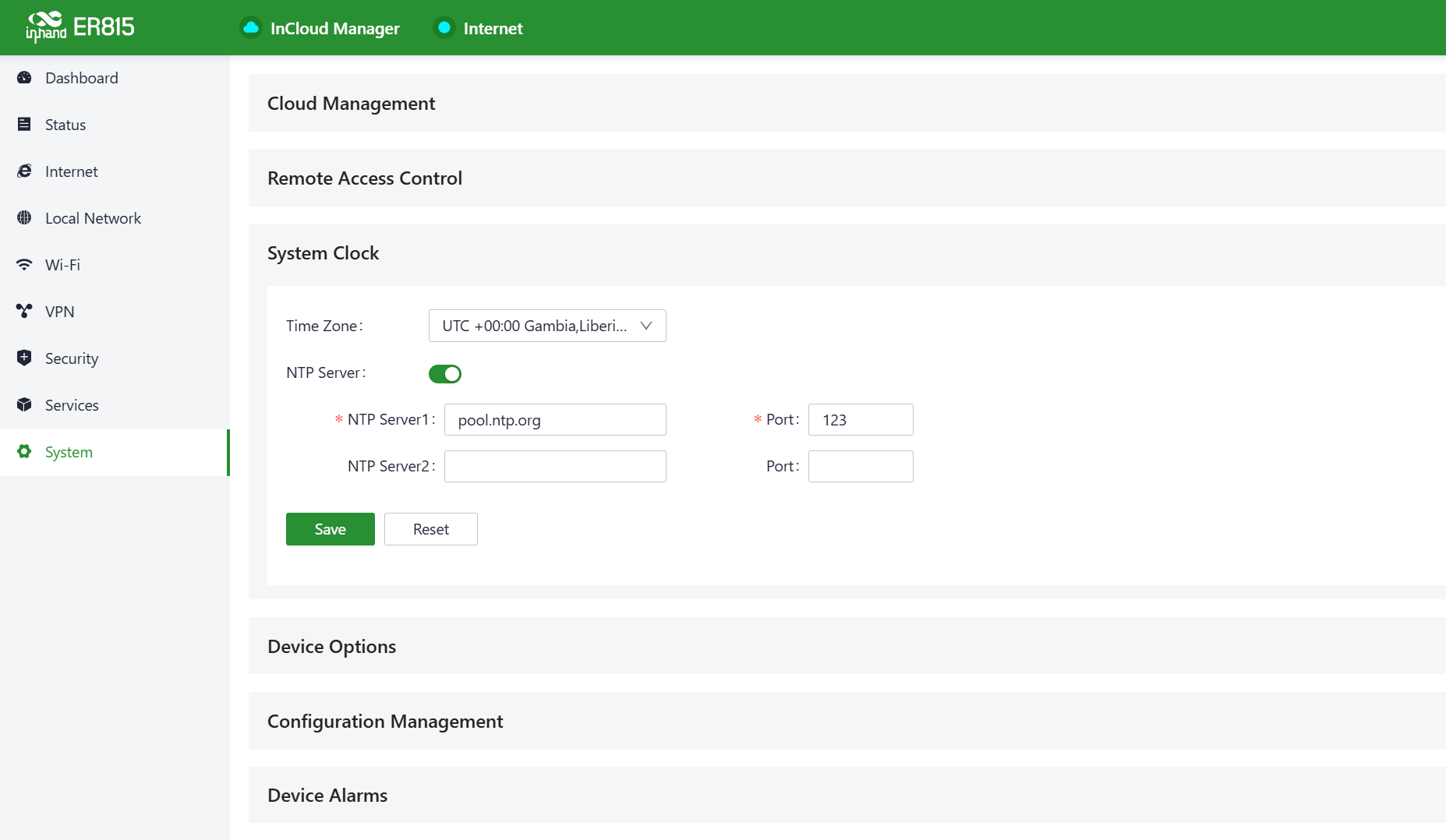The image size is (1446, 840).
Task: Expand the Configuration Management section
Action: click(x=385, y=722)
